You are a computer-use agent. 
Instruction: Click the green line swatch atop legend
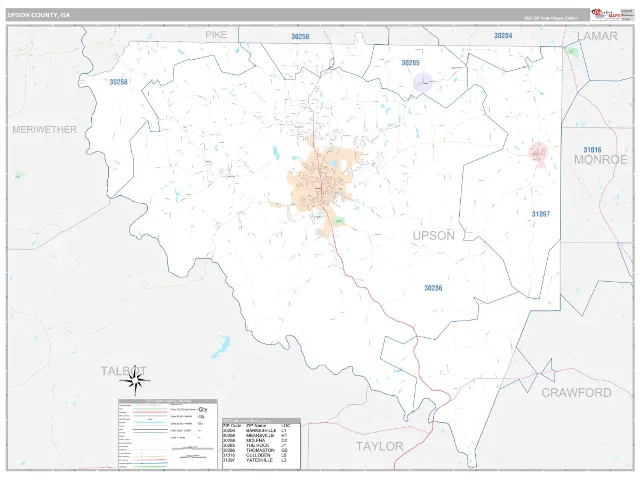150,409
